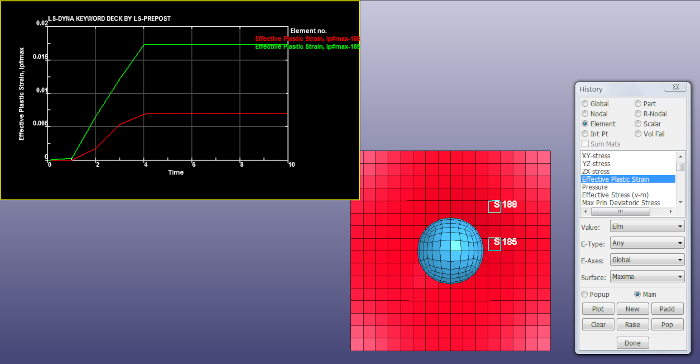Click the green legend entry in plot
The height and width of the screenshot is (364, 700).
click(307, 46)
